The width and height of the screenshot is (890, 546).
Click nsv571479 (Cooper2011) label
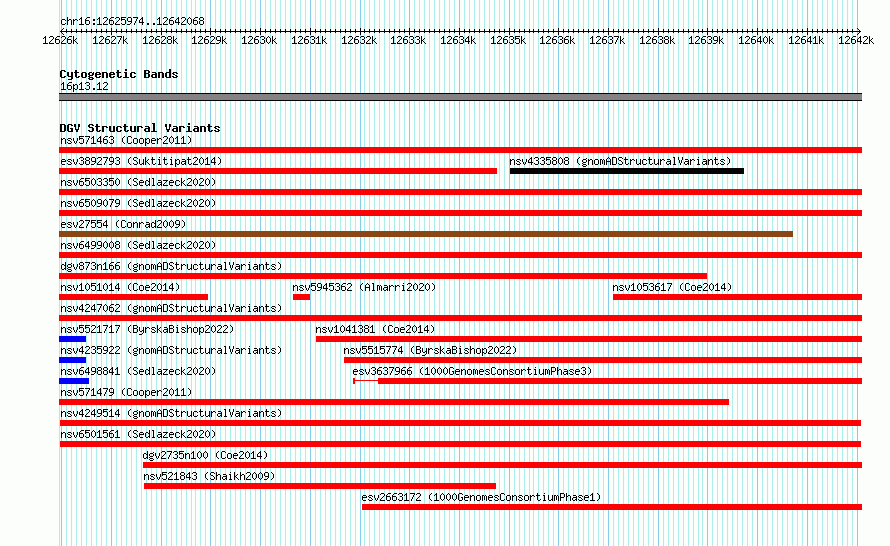click(x=126, y=392)
